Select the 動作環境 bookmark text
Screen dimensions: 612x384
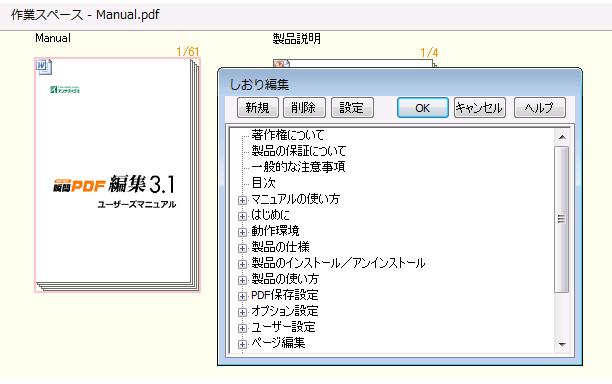[x=275, y=231]
